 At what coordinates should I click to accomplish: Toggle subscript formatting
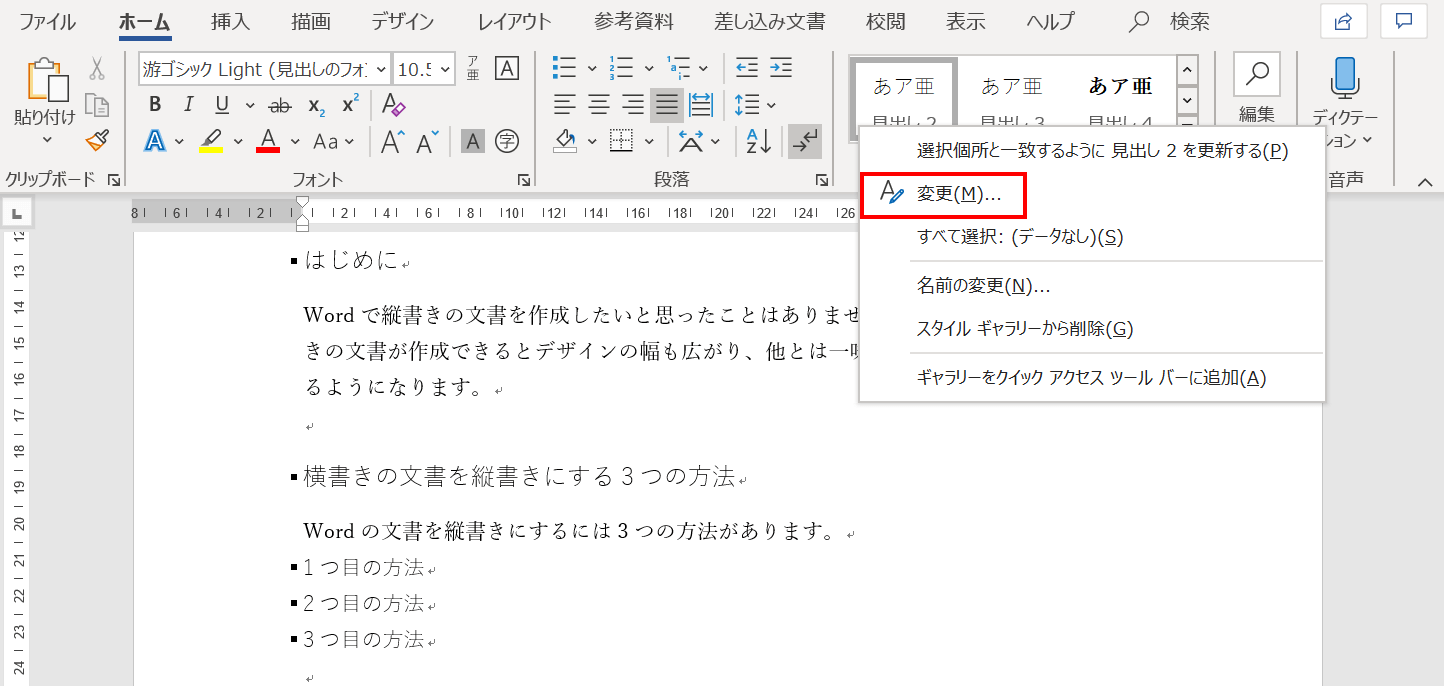[316, 105]
